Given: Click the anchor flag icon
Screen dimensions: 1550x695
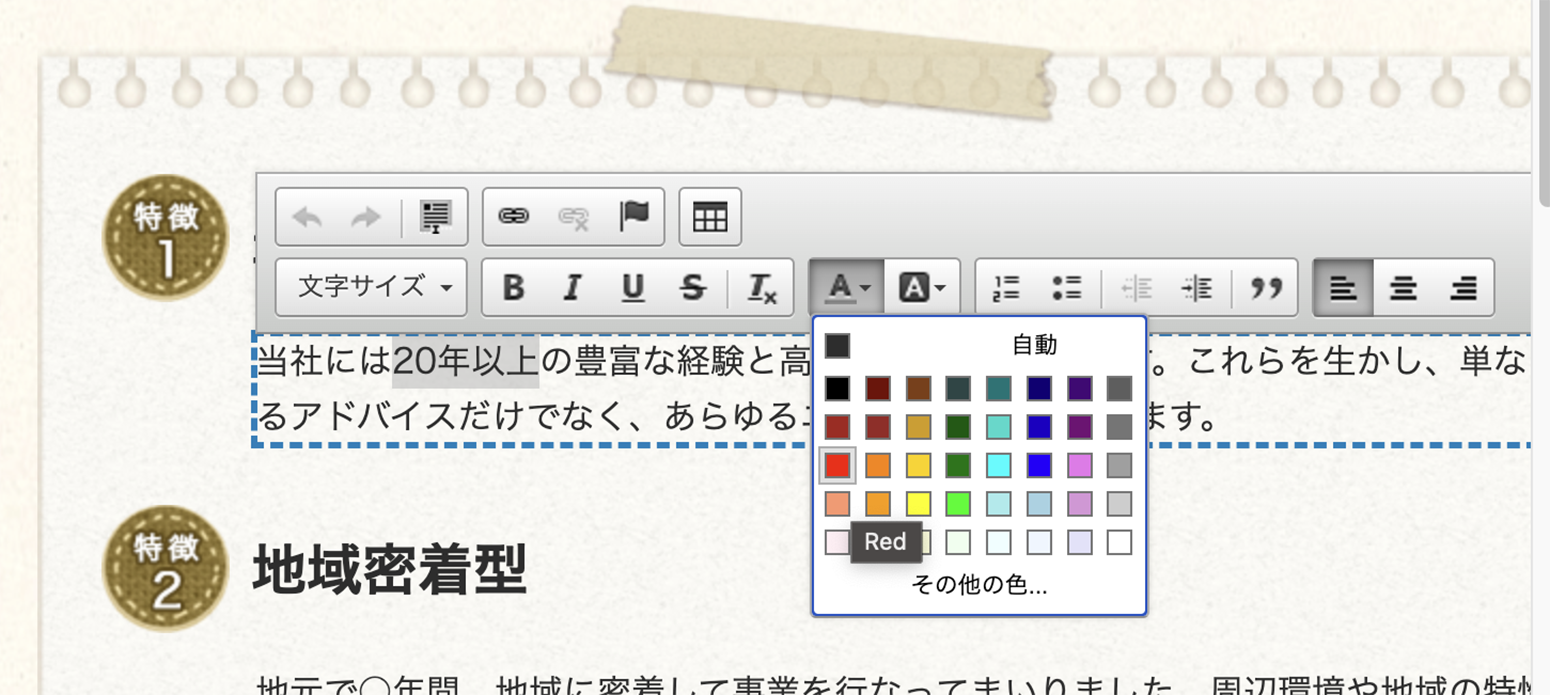Looking at the screenshot, I should (634, 217).
